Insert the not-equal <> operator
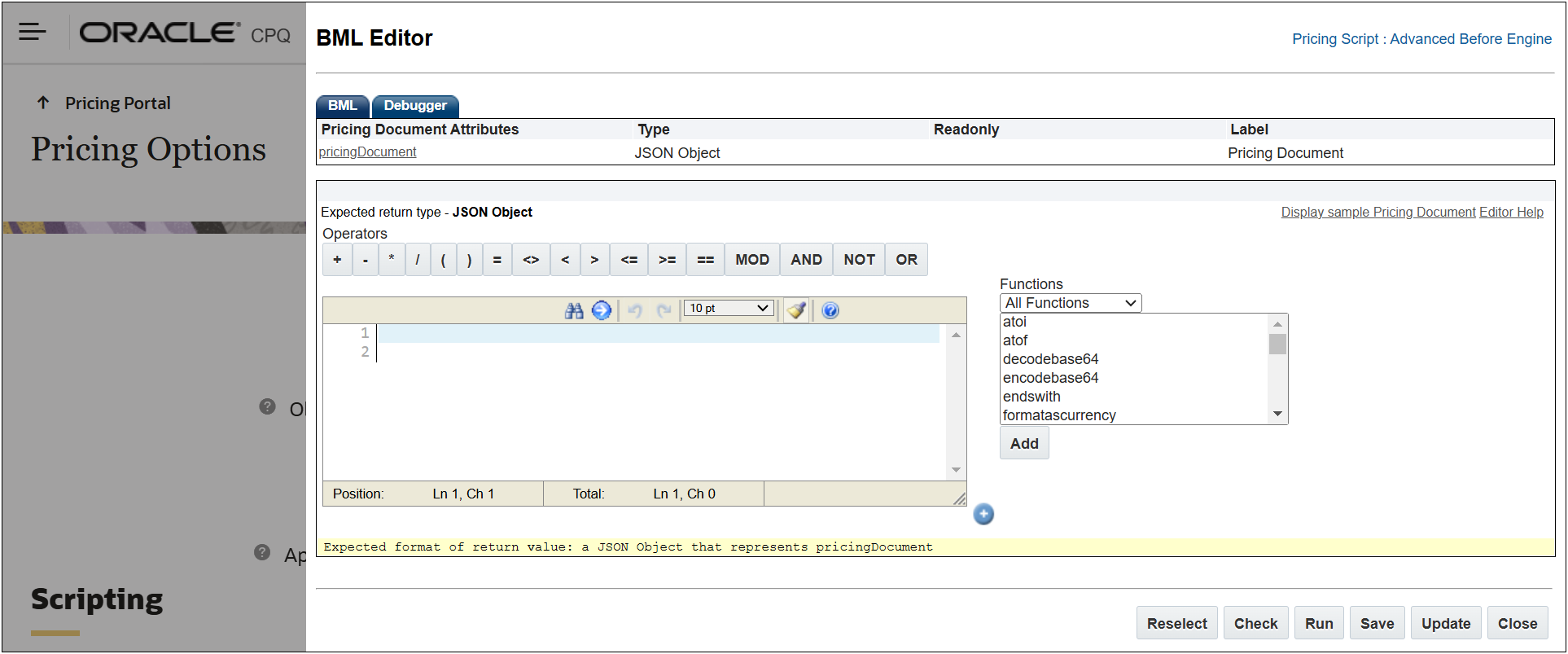 tap(531, 260)
